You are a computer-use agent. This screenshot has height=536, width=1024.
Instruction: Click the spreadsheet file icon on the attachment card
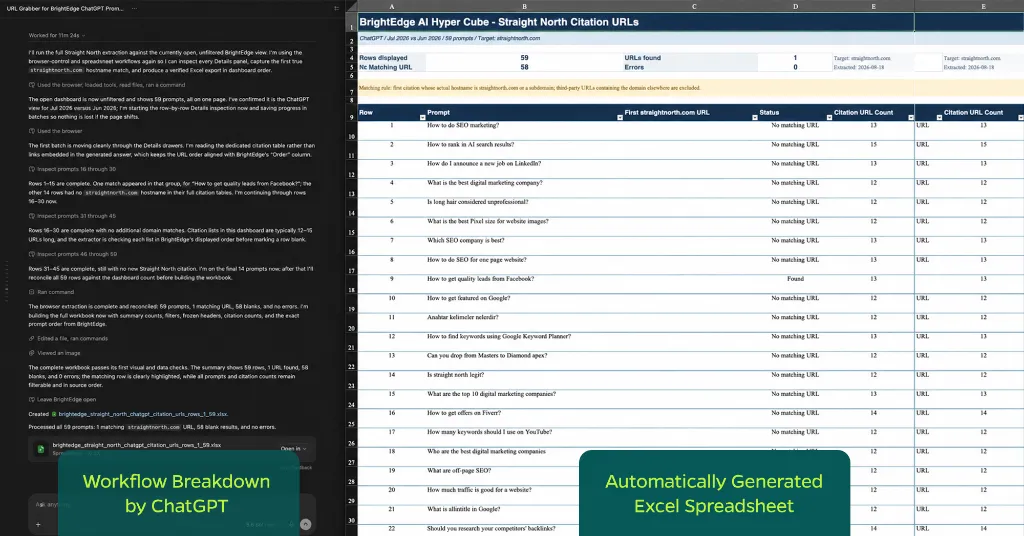tap(40, 449)
